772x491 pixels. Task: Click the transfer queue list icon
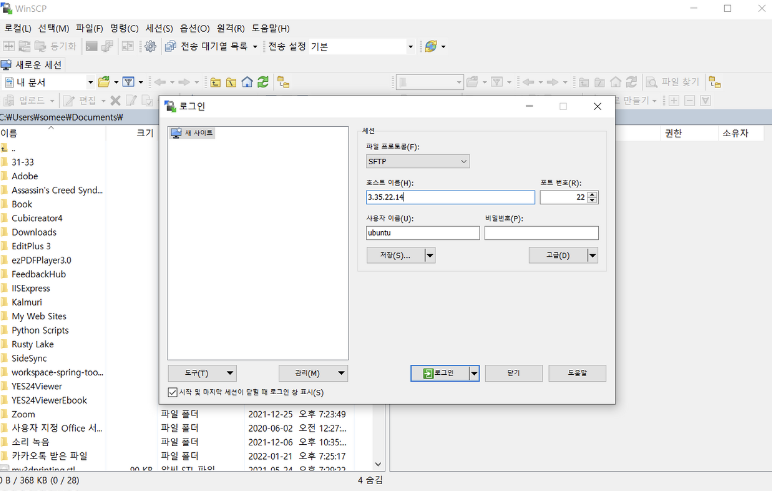click(x=170, y=46)
